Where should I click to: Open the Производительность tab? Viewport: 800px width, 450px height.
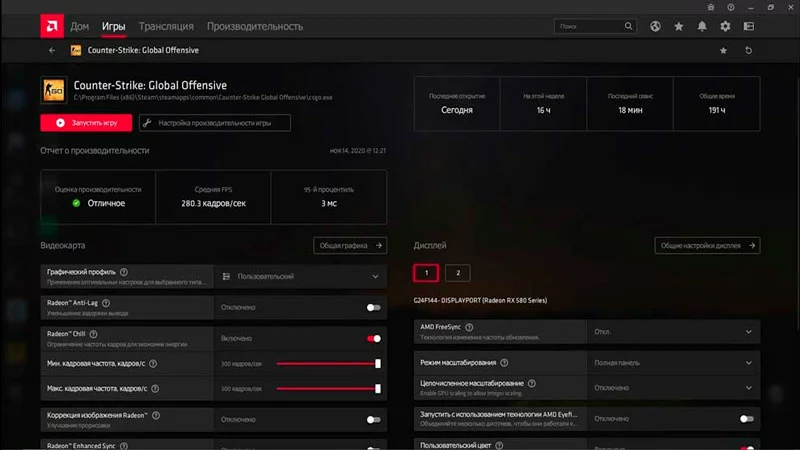[255, 26]
